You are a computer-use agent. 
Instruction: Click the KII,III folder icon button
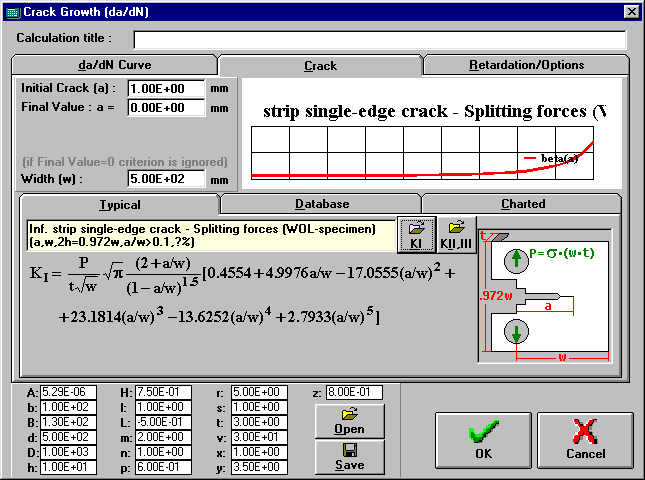pos(455,234)
